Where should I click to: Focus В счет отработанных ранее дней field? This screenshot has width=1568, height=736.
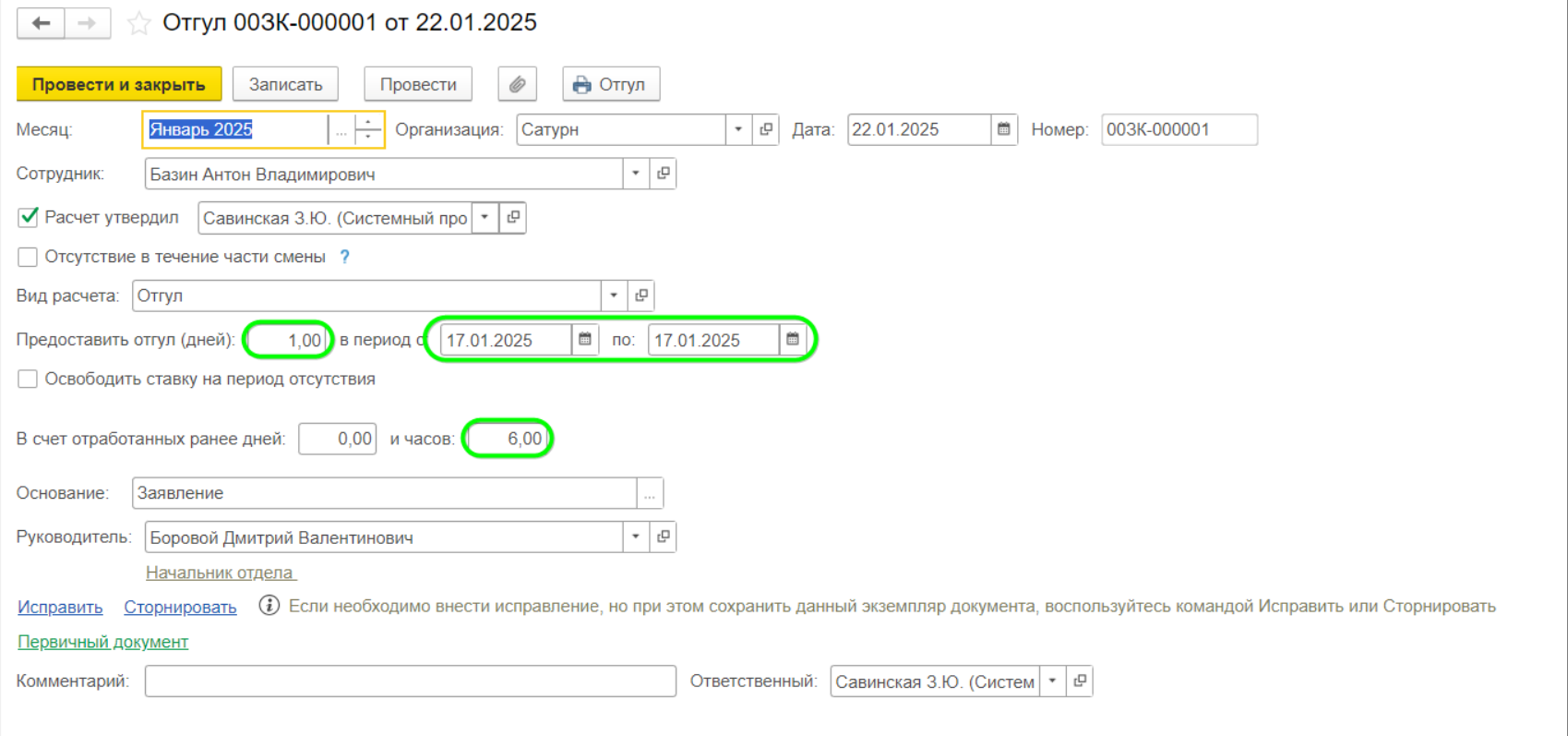[338, 439]
